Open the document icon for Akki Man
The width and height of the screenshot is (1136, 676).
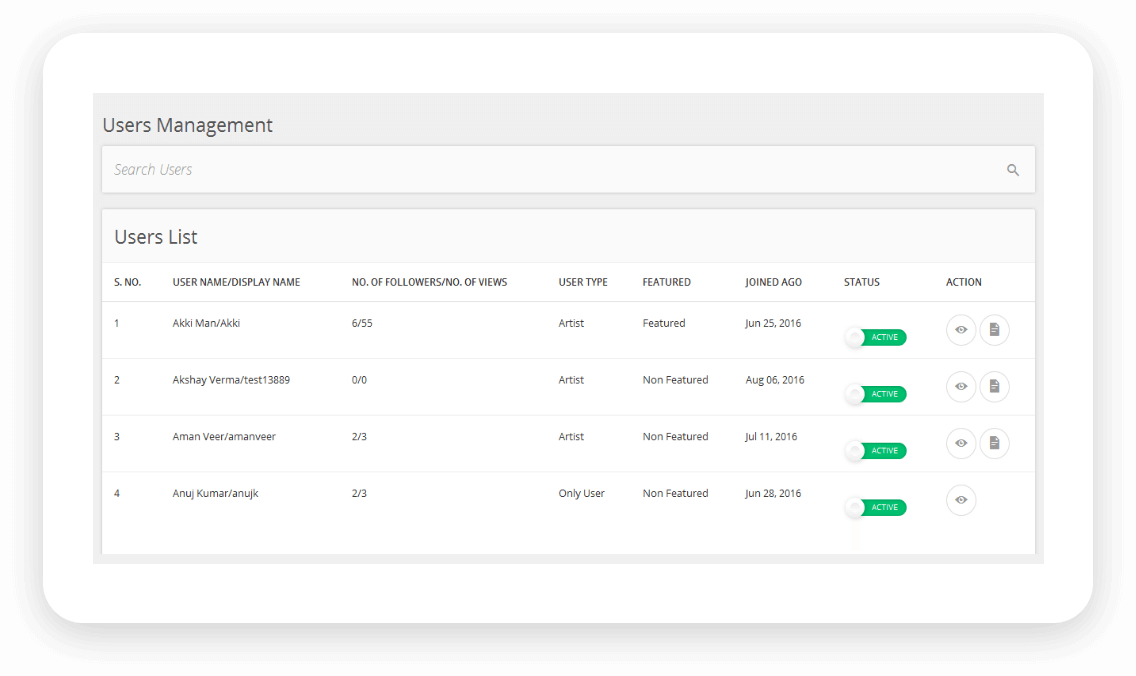click(x=995, y=330)
